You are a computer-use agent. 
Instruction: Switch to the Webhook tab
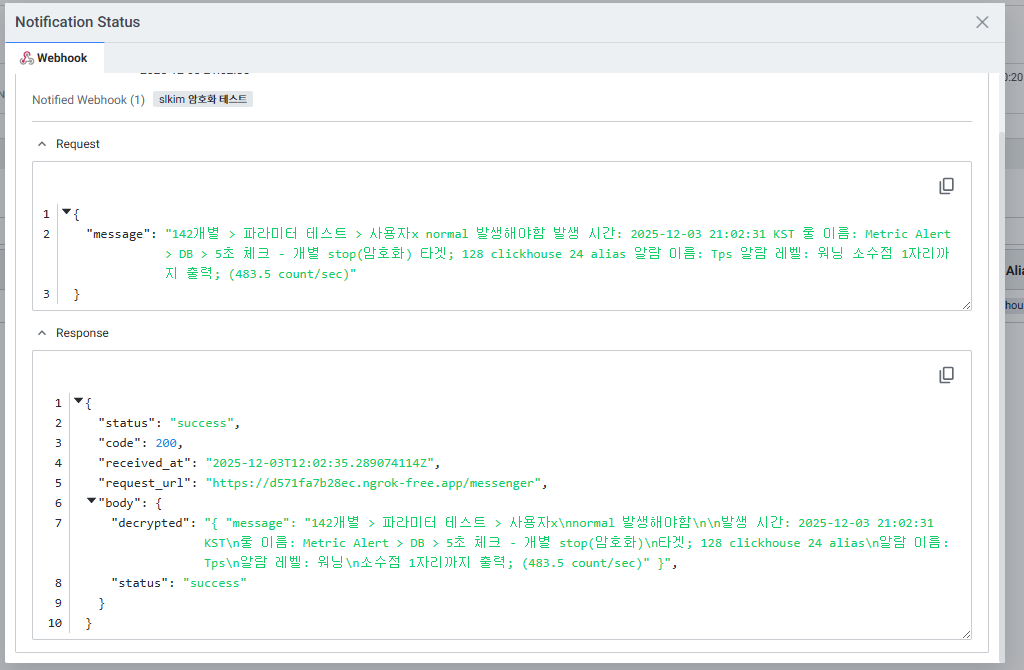54,58
